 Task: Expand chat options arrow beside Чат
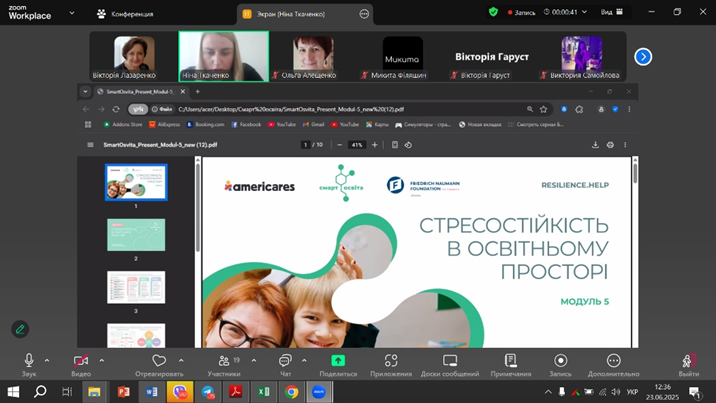(x=304, y=361)
